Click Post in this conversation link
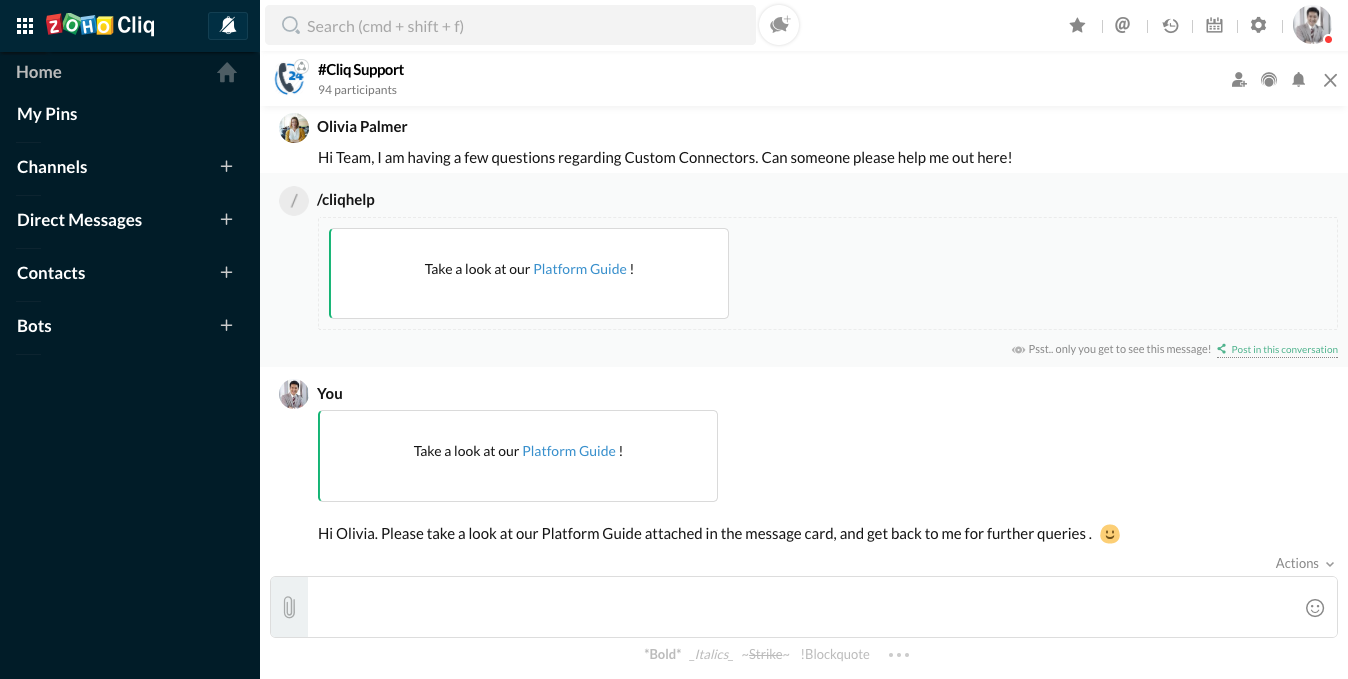 (x=1283, y=350)
